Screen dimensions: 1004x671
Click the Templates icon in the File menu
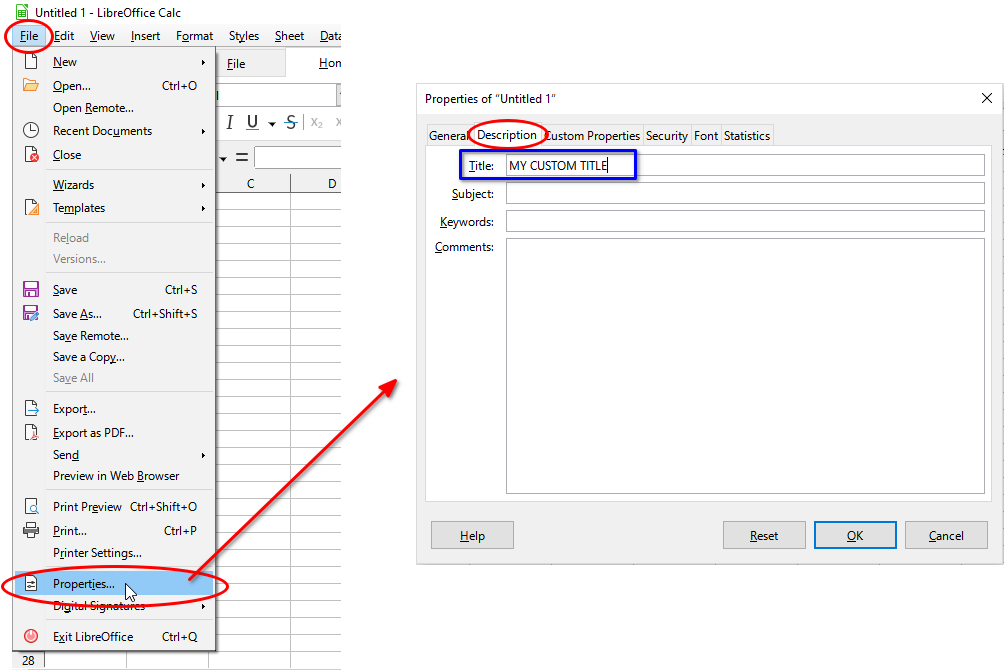pyautogui.click(x=33, y=208)
